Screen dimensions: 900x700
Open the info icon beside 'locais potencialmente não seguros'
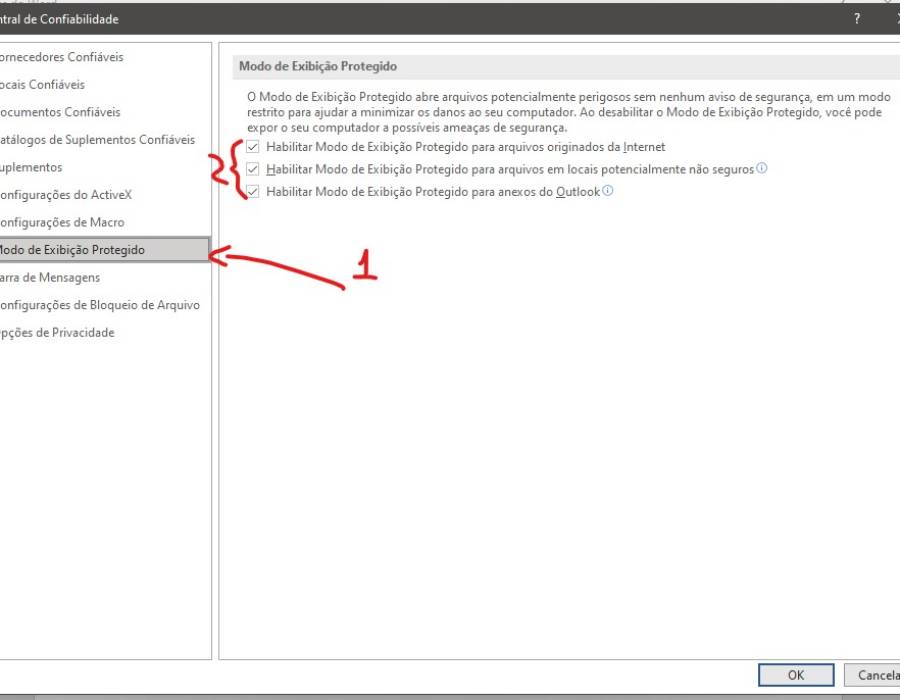(x=762, y=168)
